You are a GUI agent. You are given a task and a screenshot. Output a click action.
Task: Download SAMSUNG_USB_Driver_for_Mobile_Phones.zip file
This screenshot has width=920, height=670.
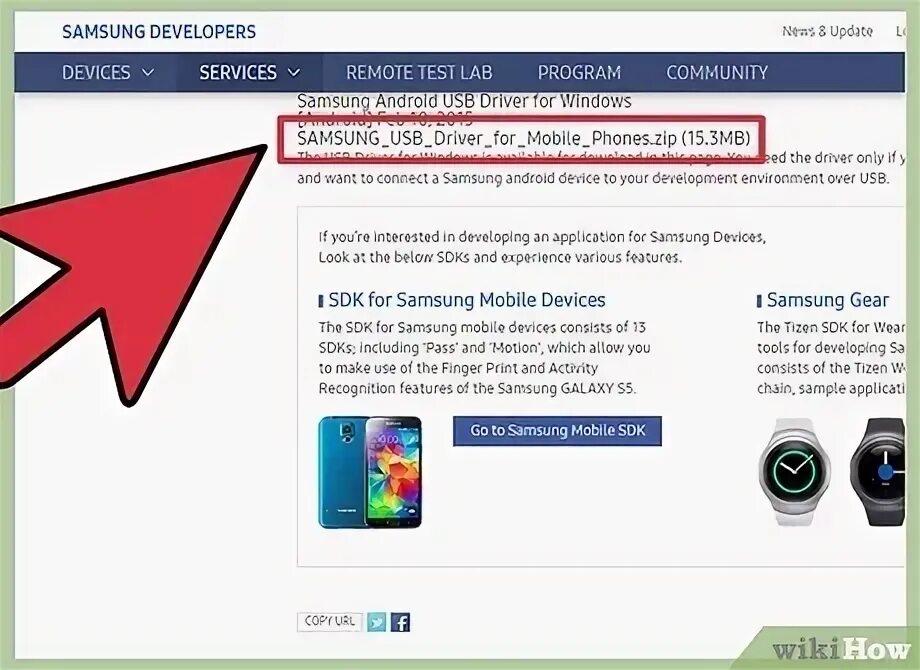(523, 138)
